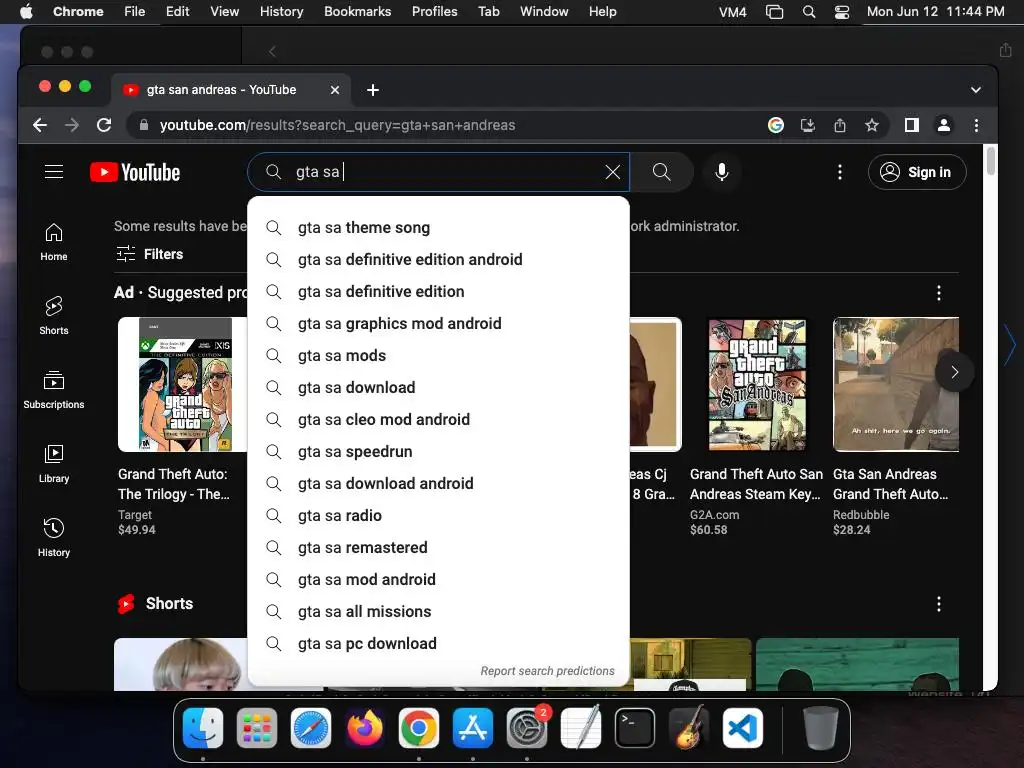Open Terminal from the Dock

[x=635, y=728]
